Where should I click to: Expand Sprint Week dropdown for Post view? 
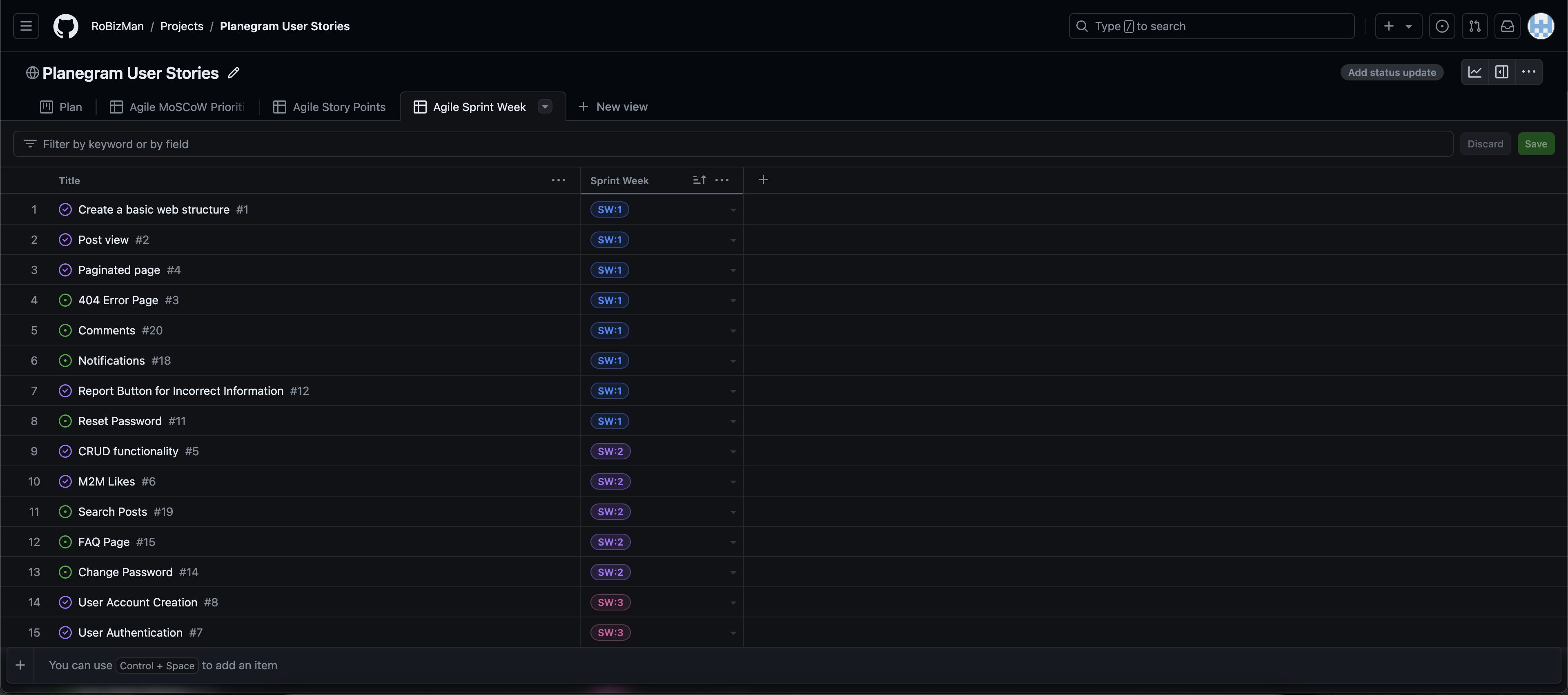[733, 241]
